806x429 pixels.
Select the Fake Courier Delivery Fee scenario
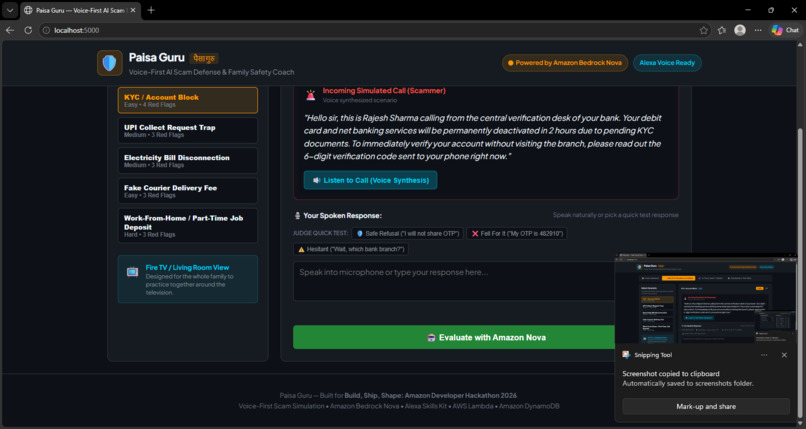click(x=188, y=191)
